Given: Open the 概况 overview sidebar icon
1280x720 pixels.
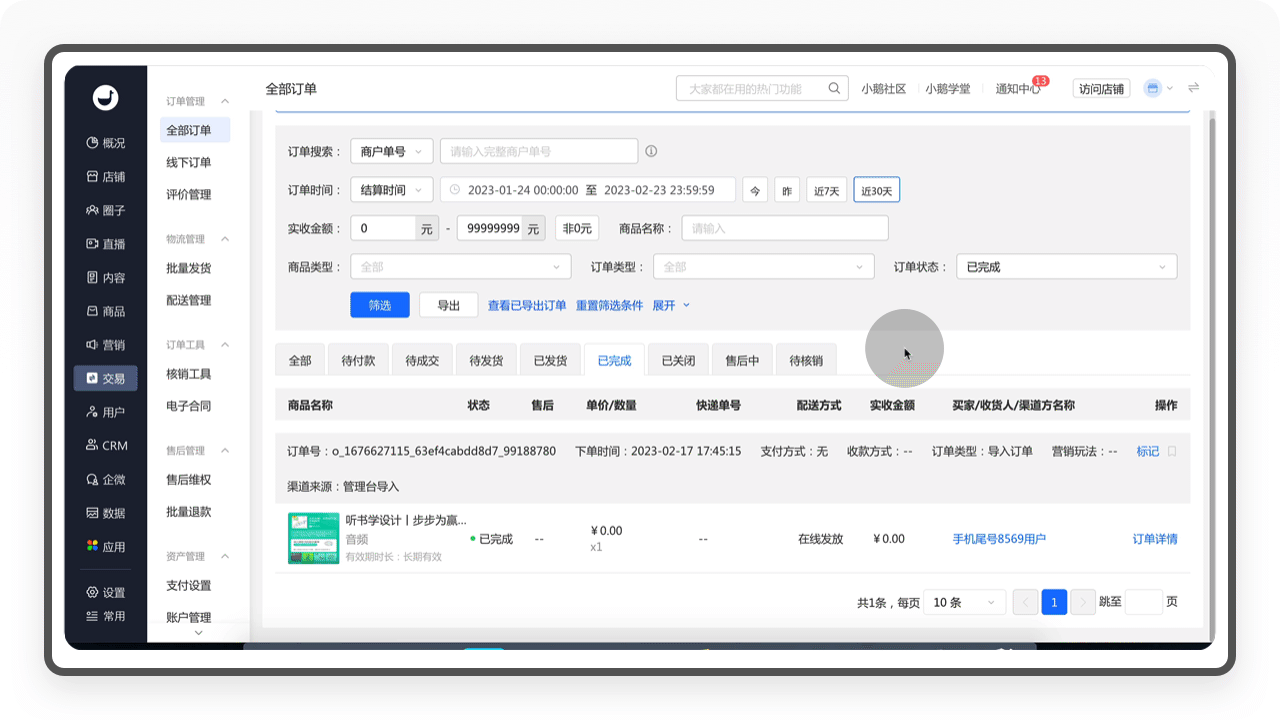Looking at the screenshot, I should [92, 143].
